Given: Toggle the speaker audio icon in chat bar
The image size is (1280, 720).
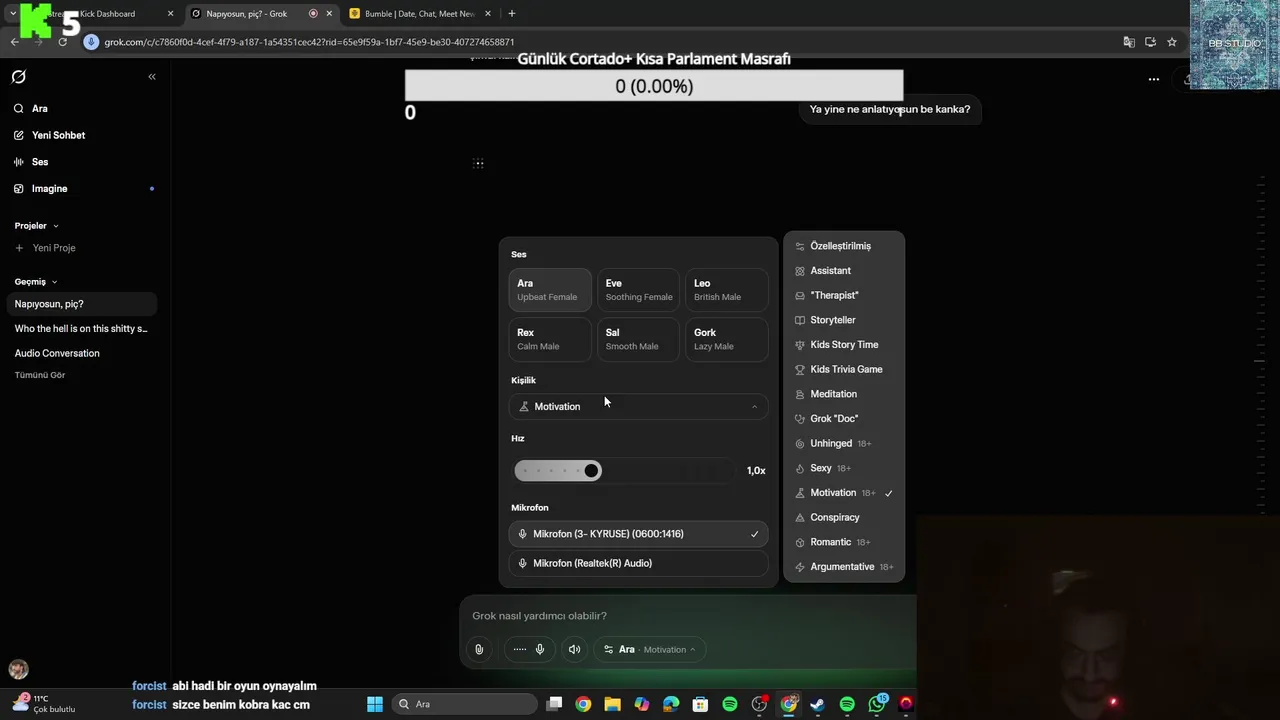Looking at the screenshot, I should (574, 649).
